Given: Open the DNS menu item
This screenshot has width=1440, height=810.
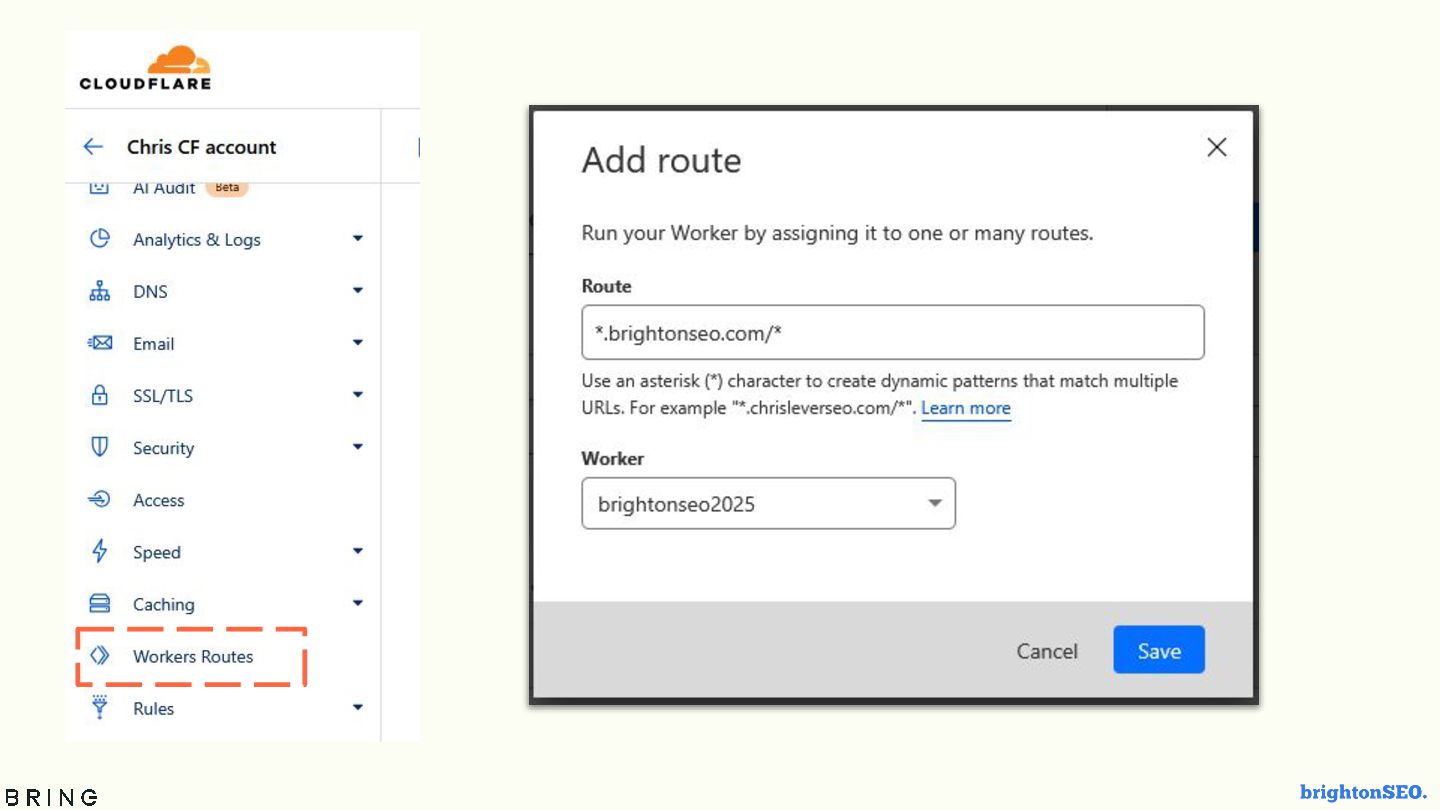Looking at the screenshot, I should pos(150,292).
